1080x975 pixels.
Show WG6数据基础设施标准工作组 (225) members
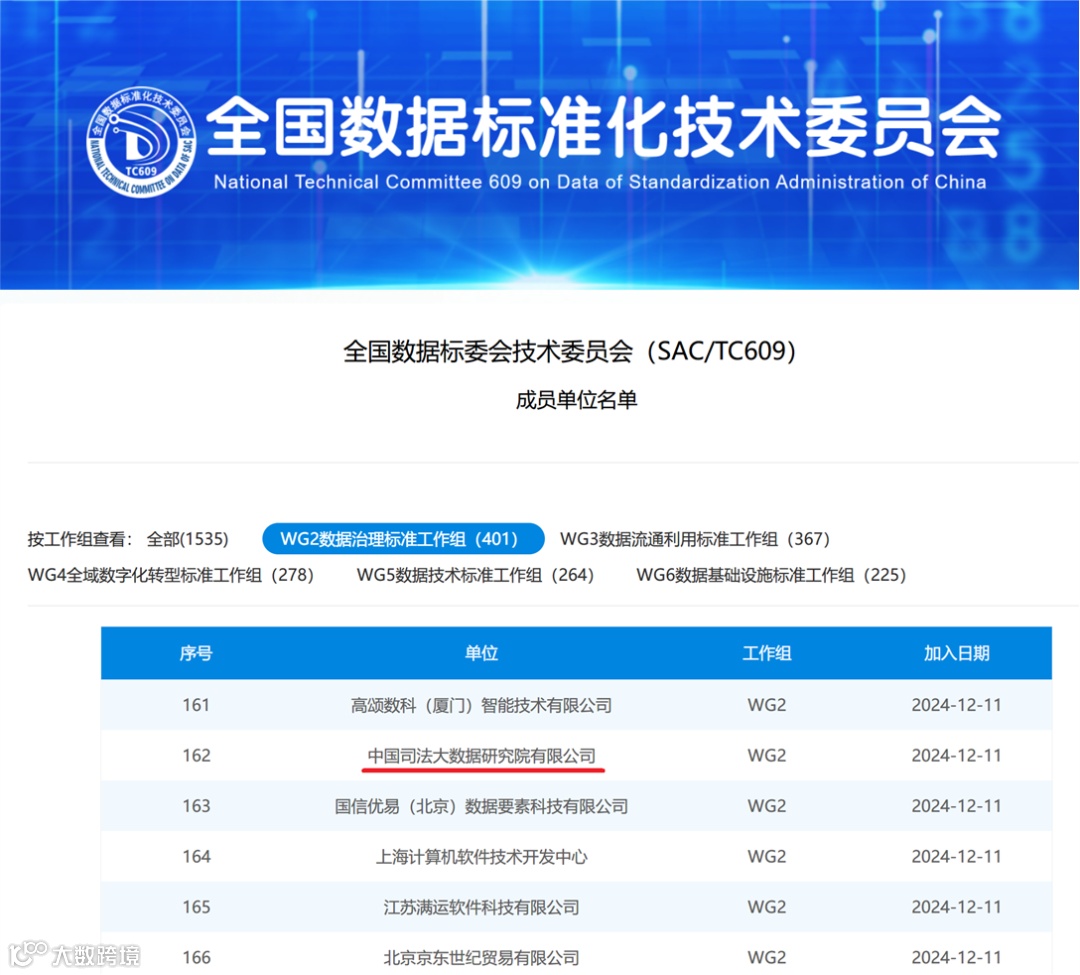tap(771, 575)
